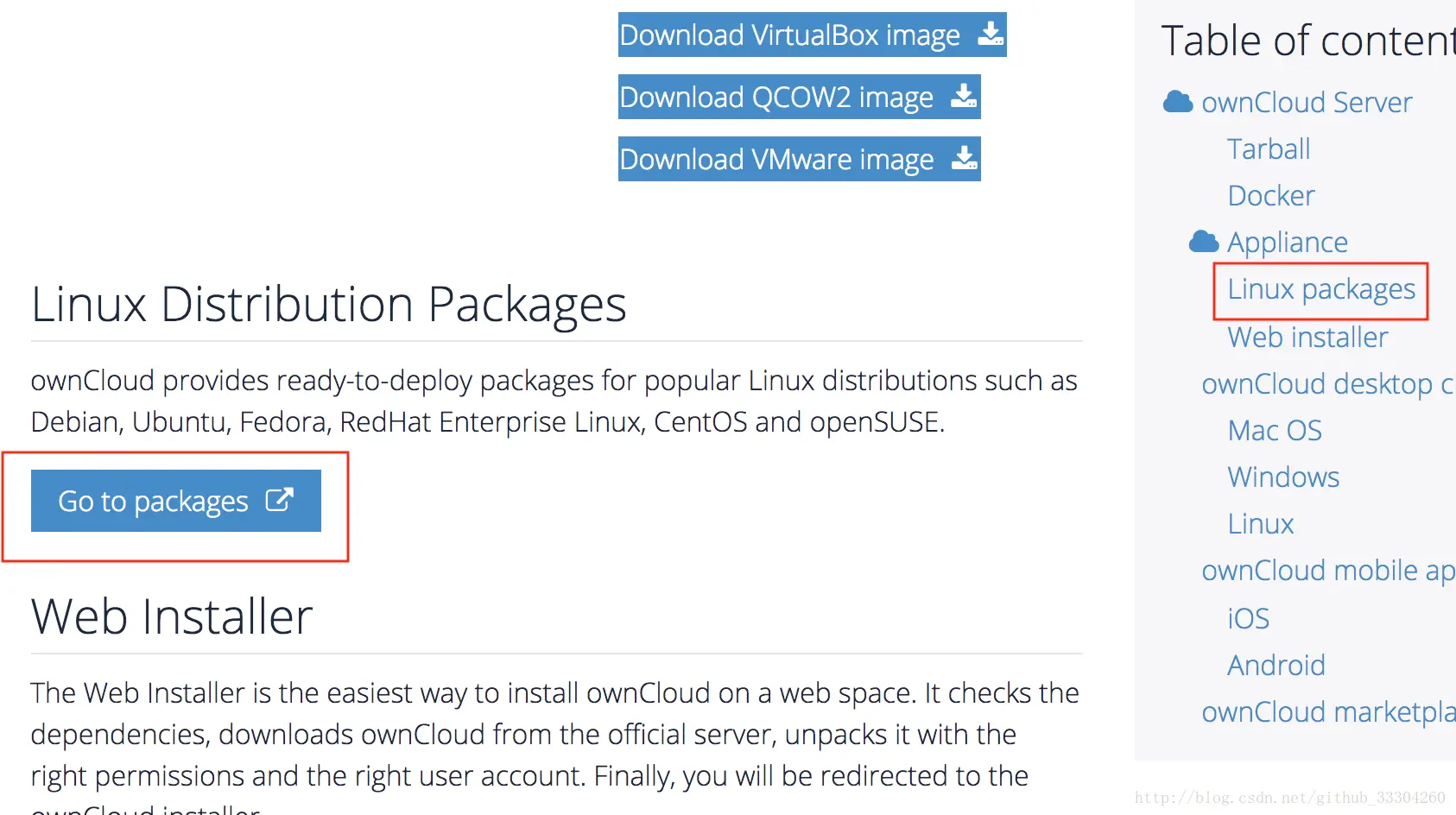1456x815 pixels.
Task: Open ownCloud mobile apps contents link
Action: [x=1328, y=571]
